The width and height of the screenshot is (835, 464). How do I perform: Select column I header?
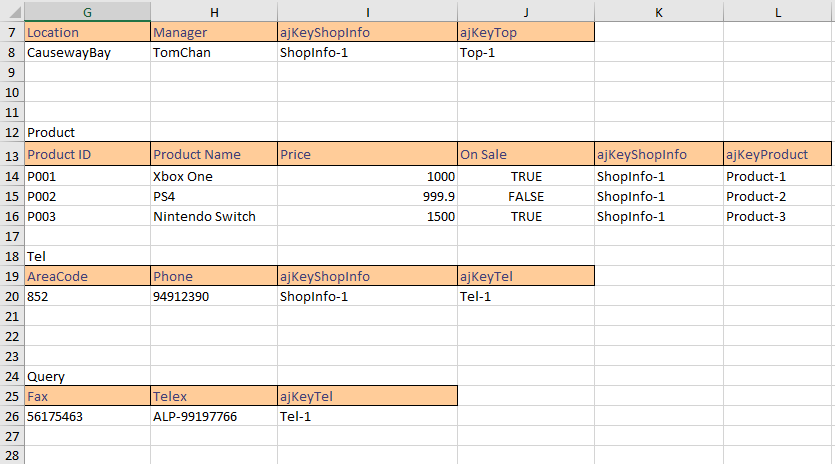point(367,11)
